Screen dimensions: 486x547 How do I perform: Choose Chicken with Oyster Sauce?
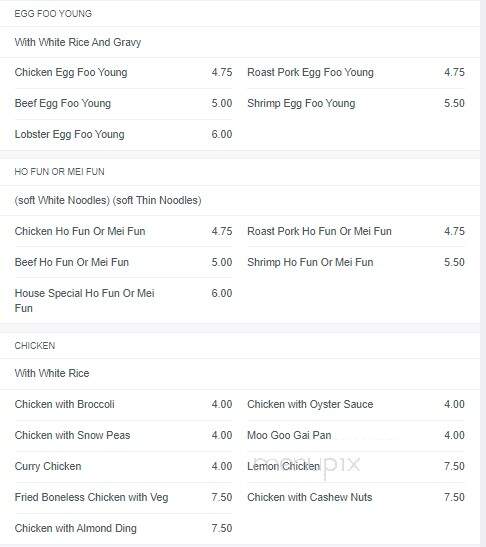tap(310, 404)
